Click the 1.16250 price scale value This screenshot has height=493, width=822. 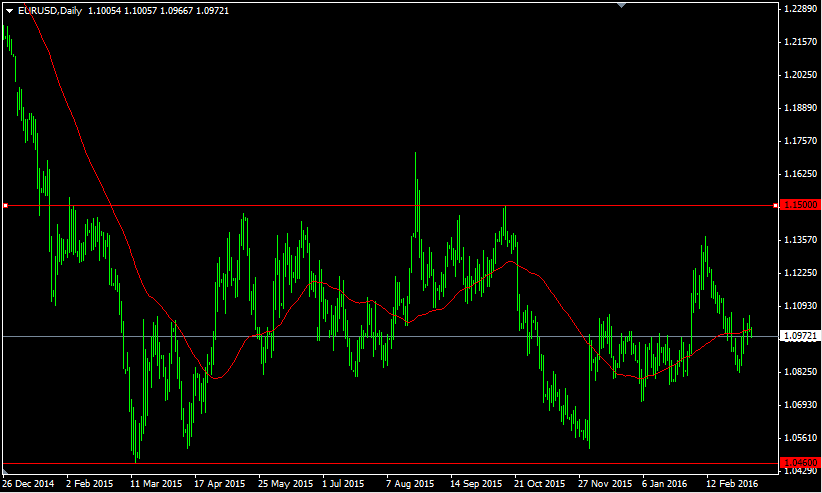pyautogui.click(x=801, y=174)
